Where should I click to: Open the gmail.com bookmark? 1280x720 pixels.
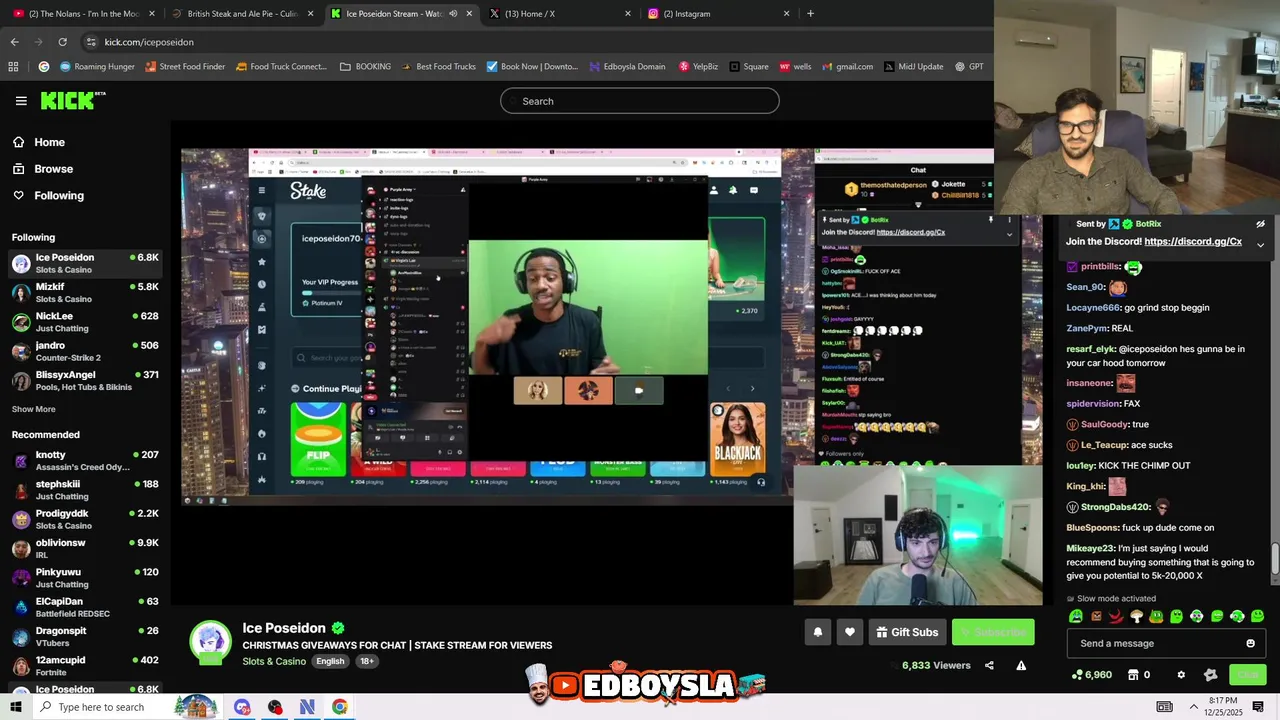tap(846, 67)
